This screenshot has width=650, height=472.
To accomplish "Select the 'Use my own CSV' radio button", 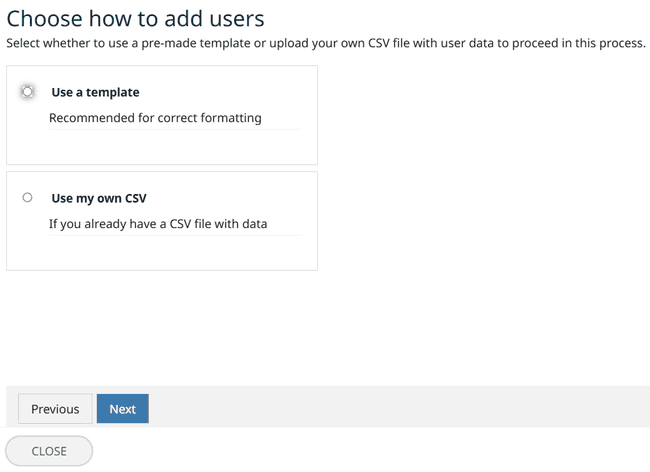I will 28,198.
